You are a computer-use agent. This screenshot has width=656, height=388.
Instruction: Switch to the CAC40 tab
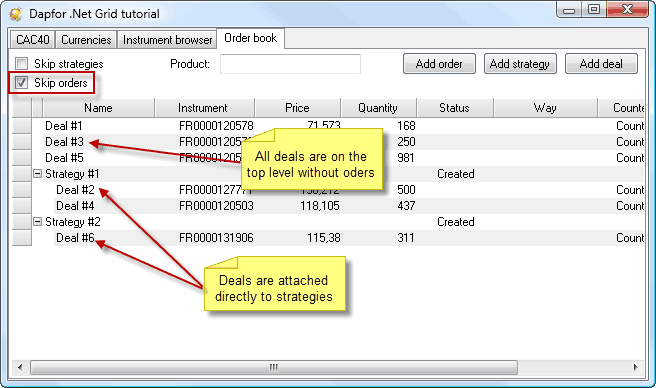(x=33, y=40)
